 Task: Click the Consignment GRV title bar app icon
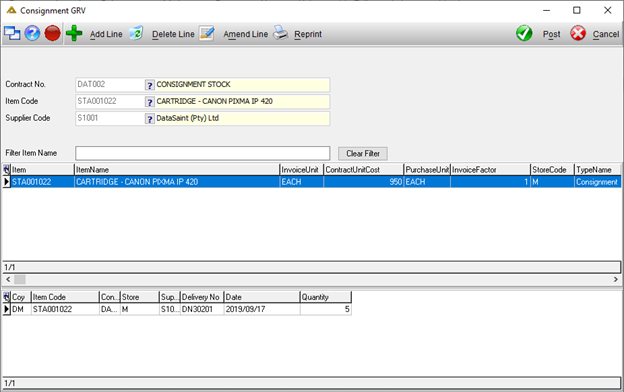[11, 10]
